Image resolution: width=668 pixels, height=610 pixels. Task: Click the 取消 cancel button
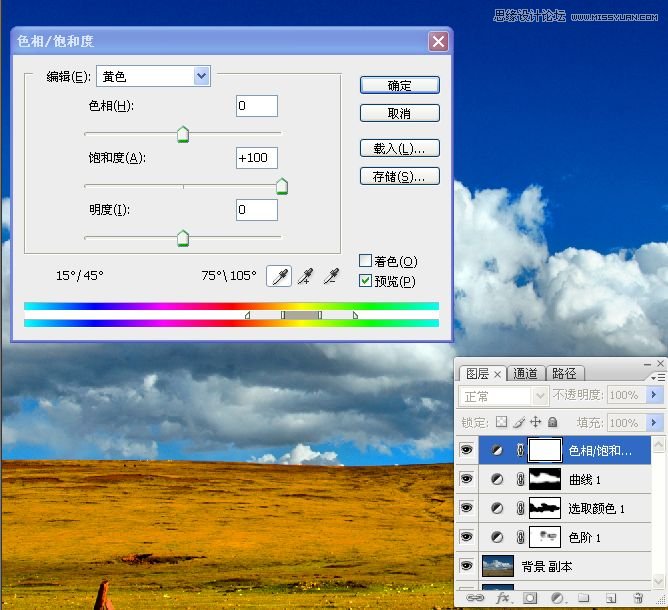[400, 113]
